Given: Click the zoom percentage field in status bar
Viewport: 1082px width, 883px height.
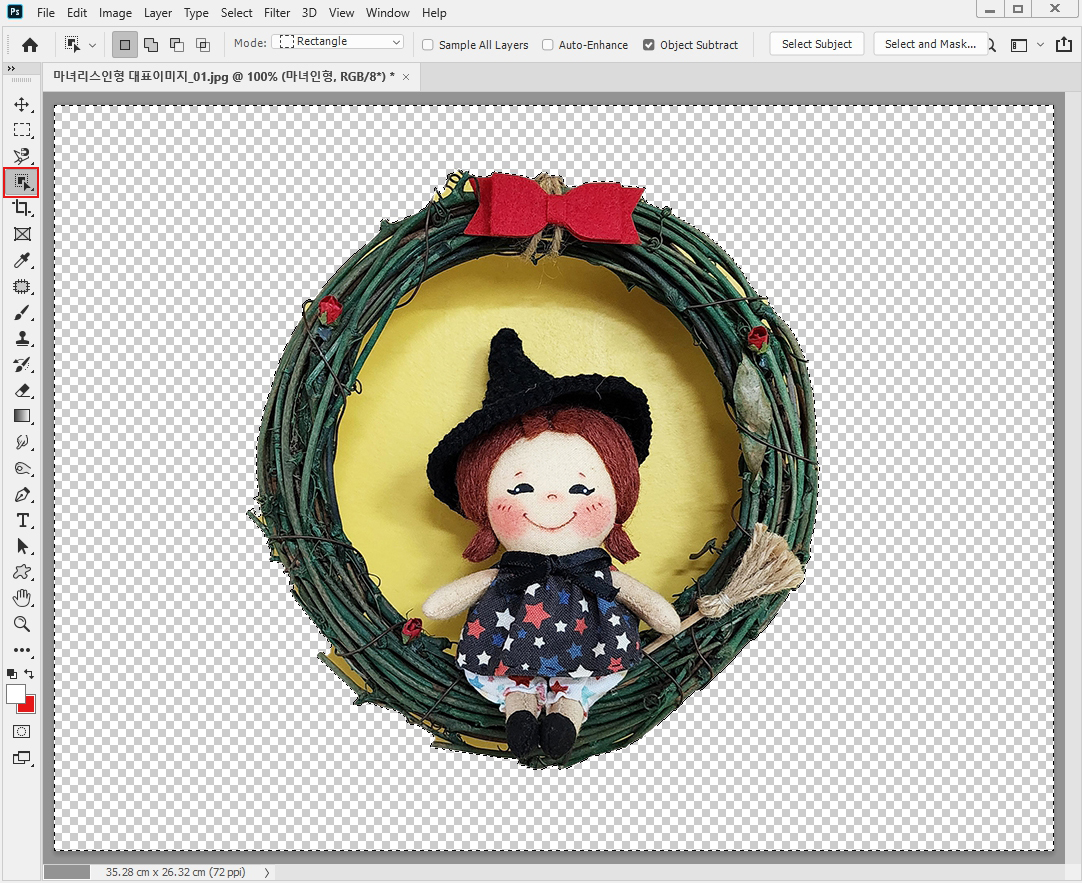Looking at the screenshot, I should click(x=67, y=872).
